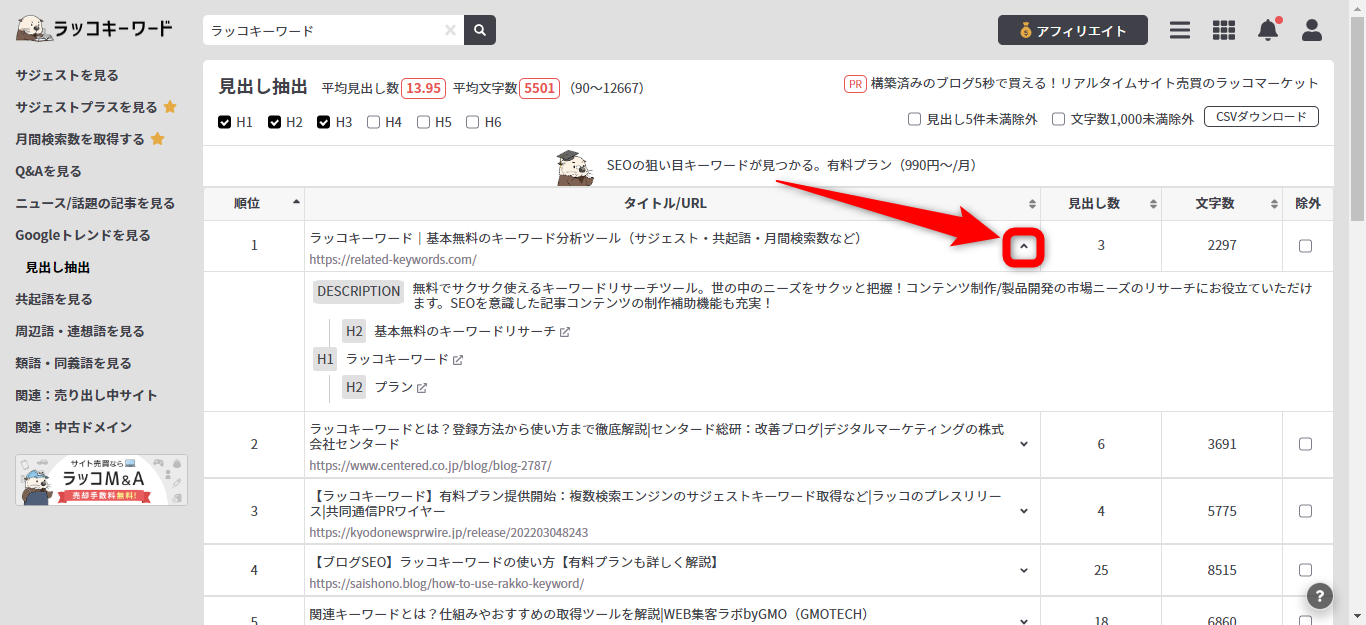Open 類語・同義語を見る in sidebar
1366x625 pixels.
73,363
